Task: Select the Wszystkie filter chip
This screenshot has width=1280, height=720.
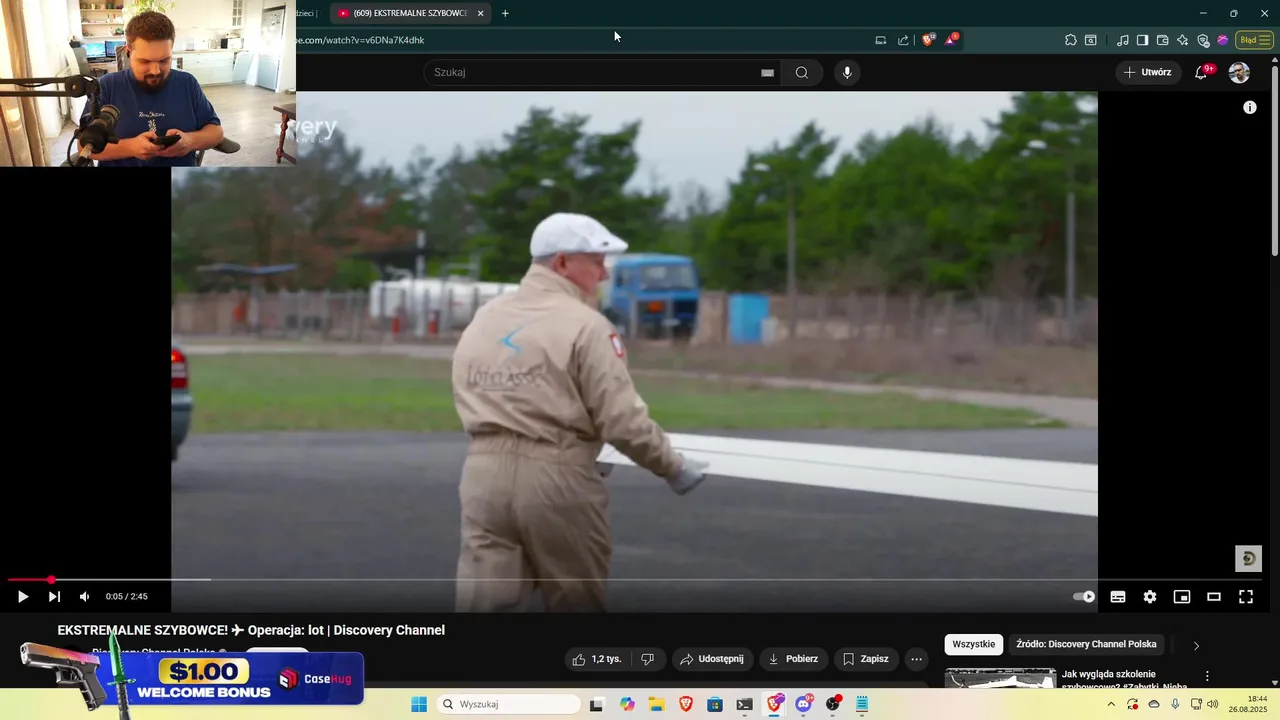Action: (x=973, y=644)
